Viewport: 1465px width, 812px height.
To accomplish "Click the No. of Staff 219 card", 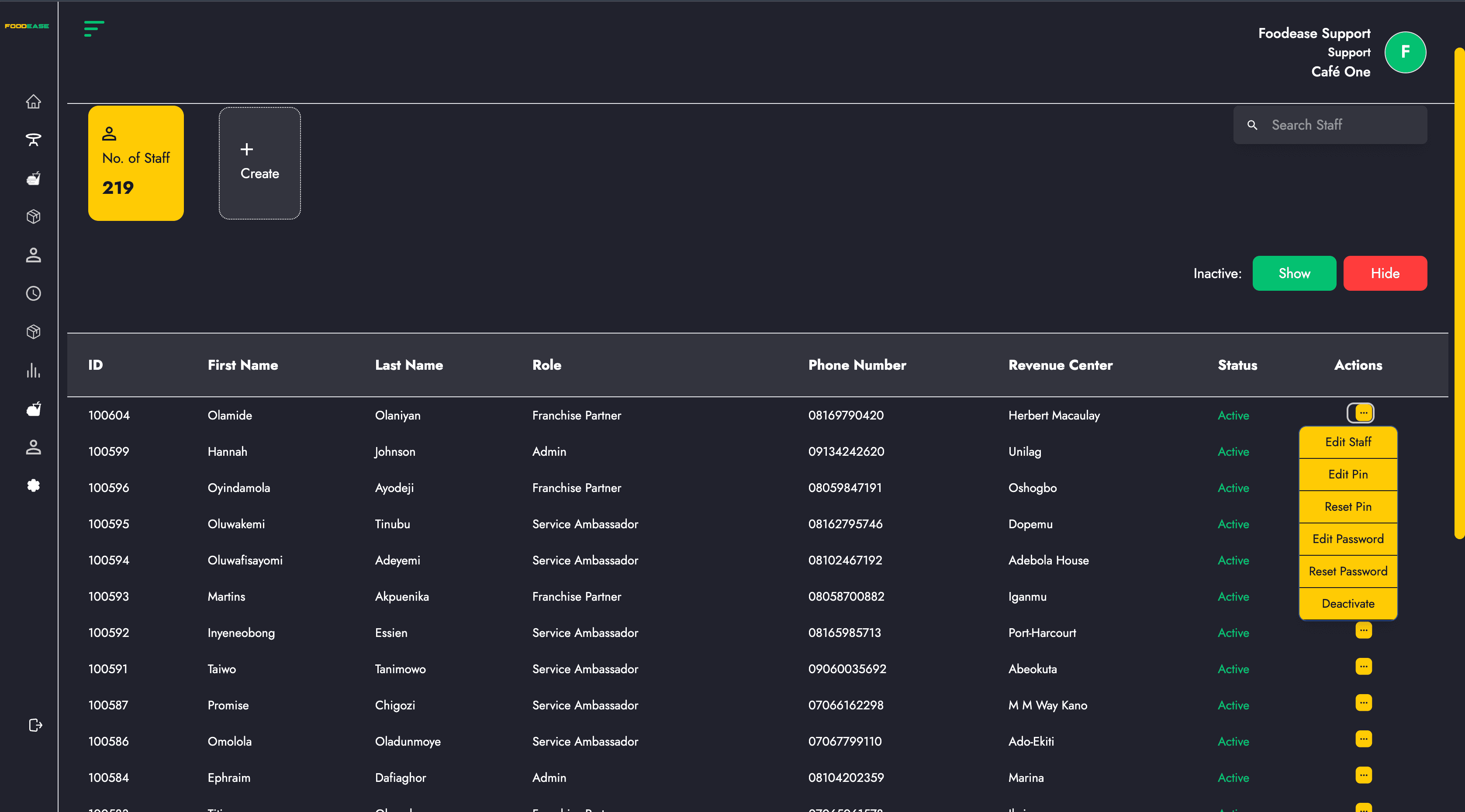I will coord(136,163).
